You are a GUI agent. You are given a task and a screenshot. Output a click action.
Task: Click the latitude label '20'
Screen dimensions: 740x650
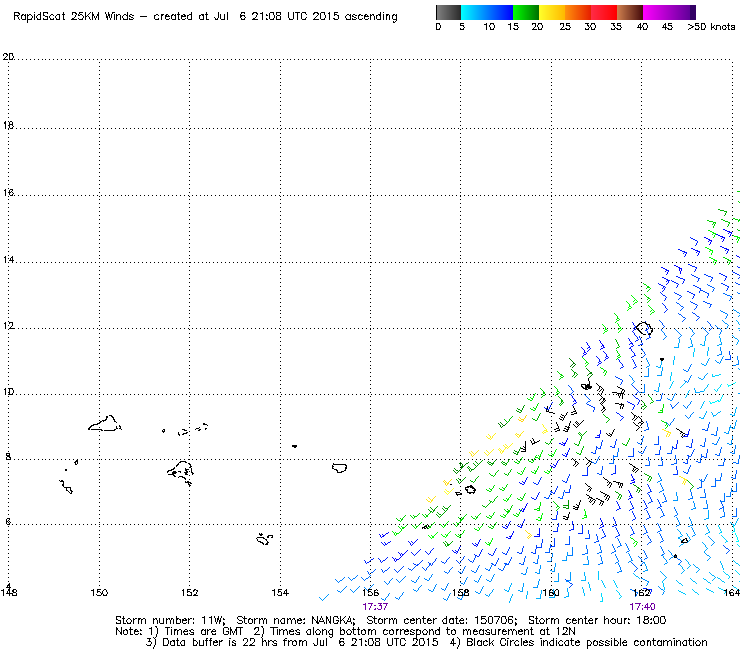coord(8,57)
